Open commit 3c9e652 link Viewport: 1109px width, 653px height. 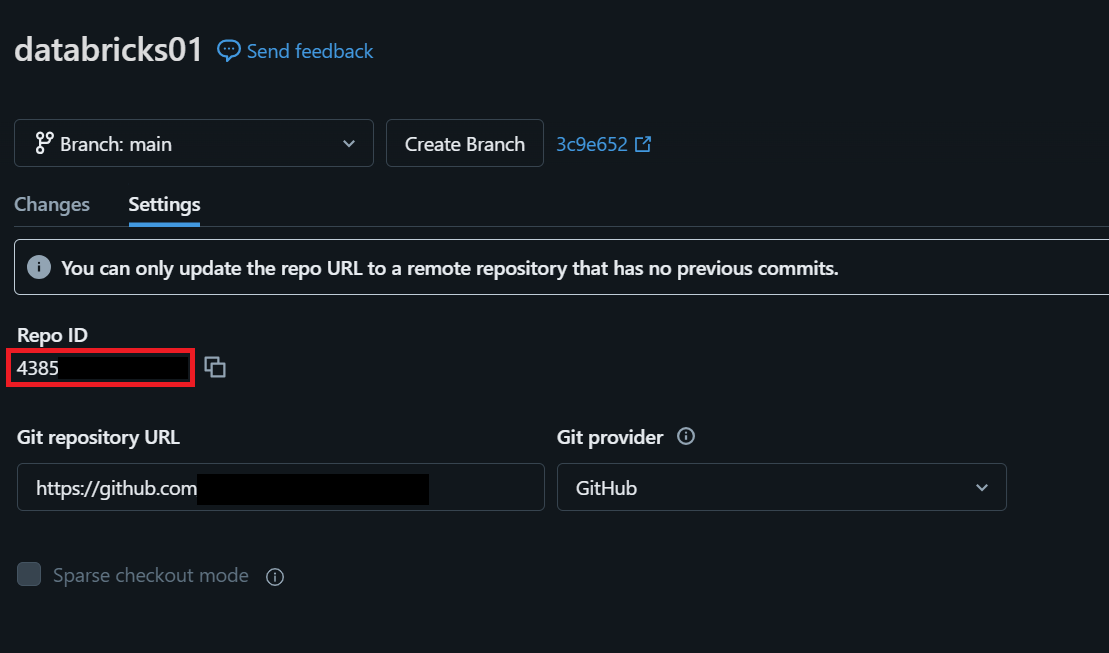tap(591, 144)
